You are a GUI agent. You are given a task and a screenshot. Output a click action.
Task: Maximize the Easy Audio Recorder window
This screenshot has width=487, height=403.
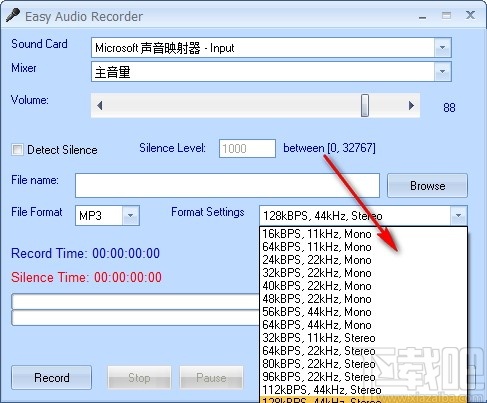tap(446, 15)
